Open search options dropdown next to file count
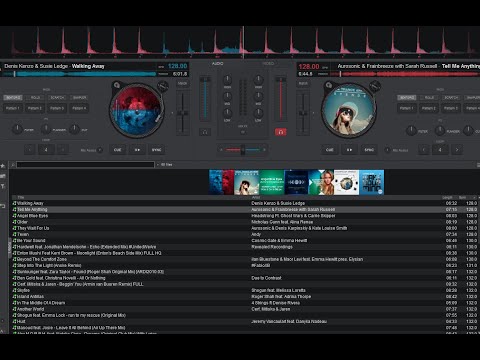This screenshot has height=360, width=480. (158, 165)
